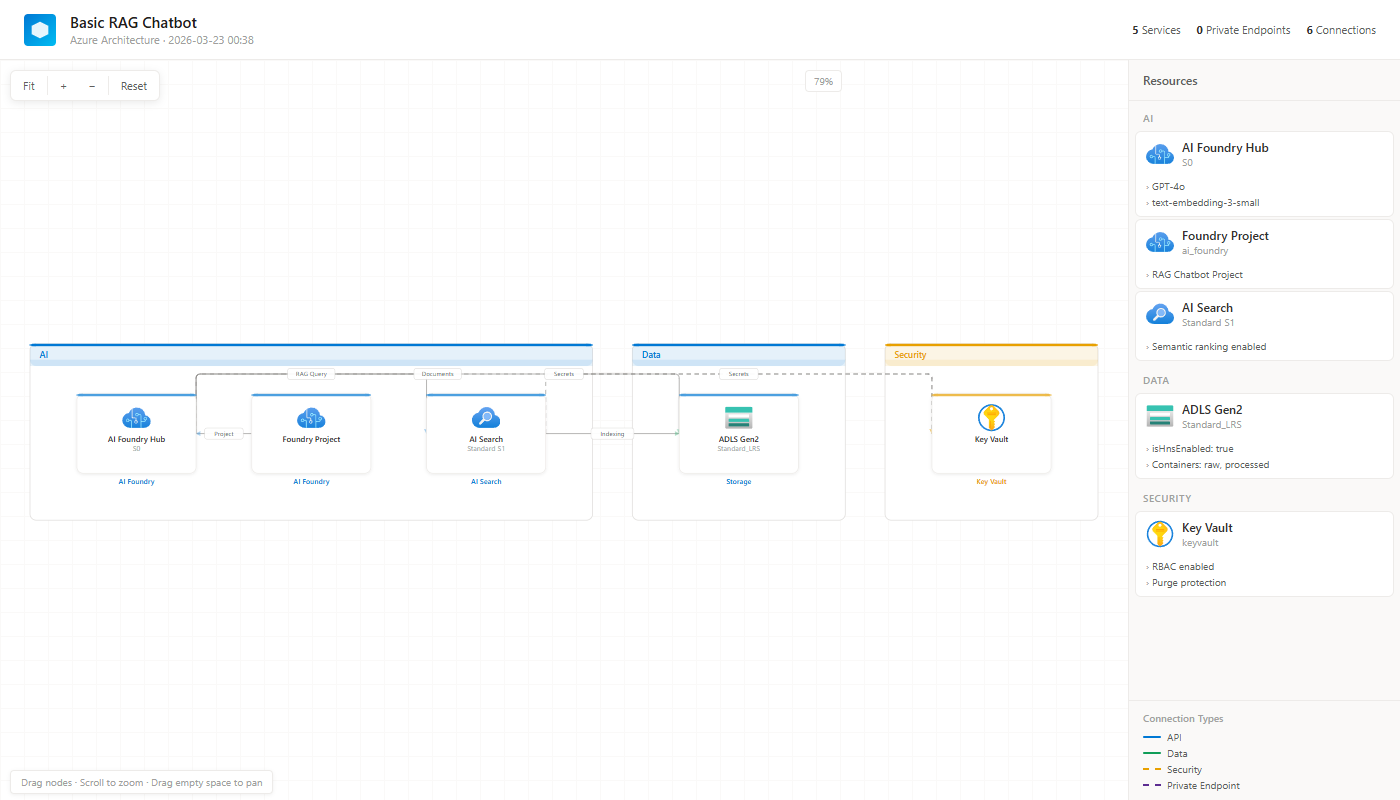Click the 0 Private Endpoints counter

coord(1243,30)
